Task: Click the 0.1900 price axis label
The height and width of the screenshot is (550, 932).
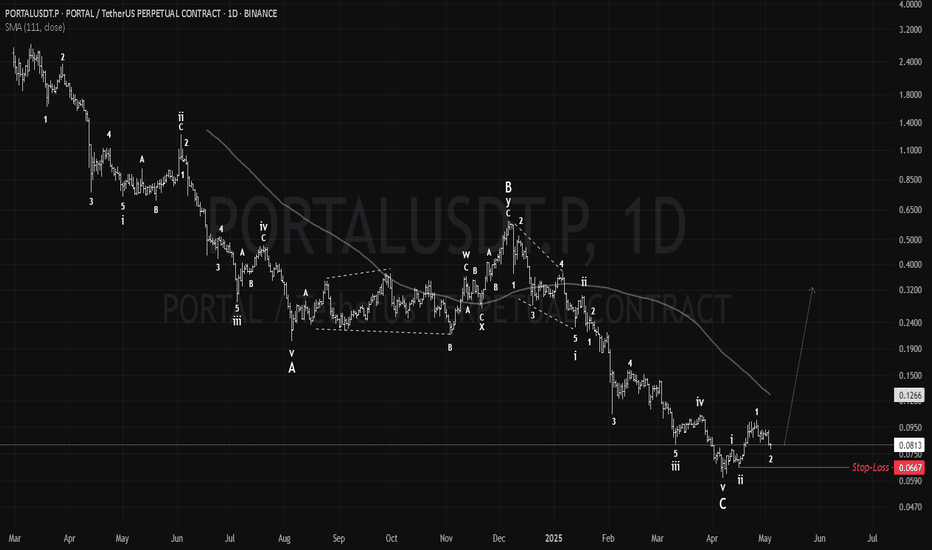Action: 910,349
